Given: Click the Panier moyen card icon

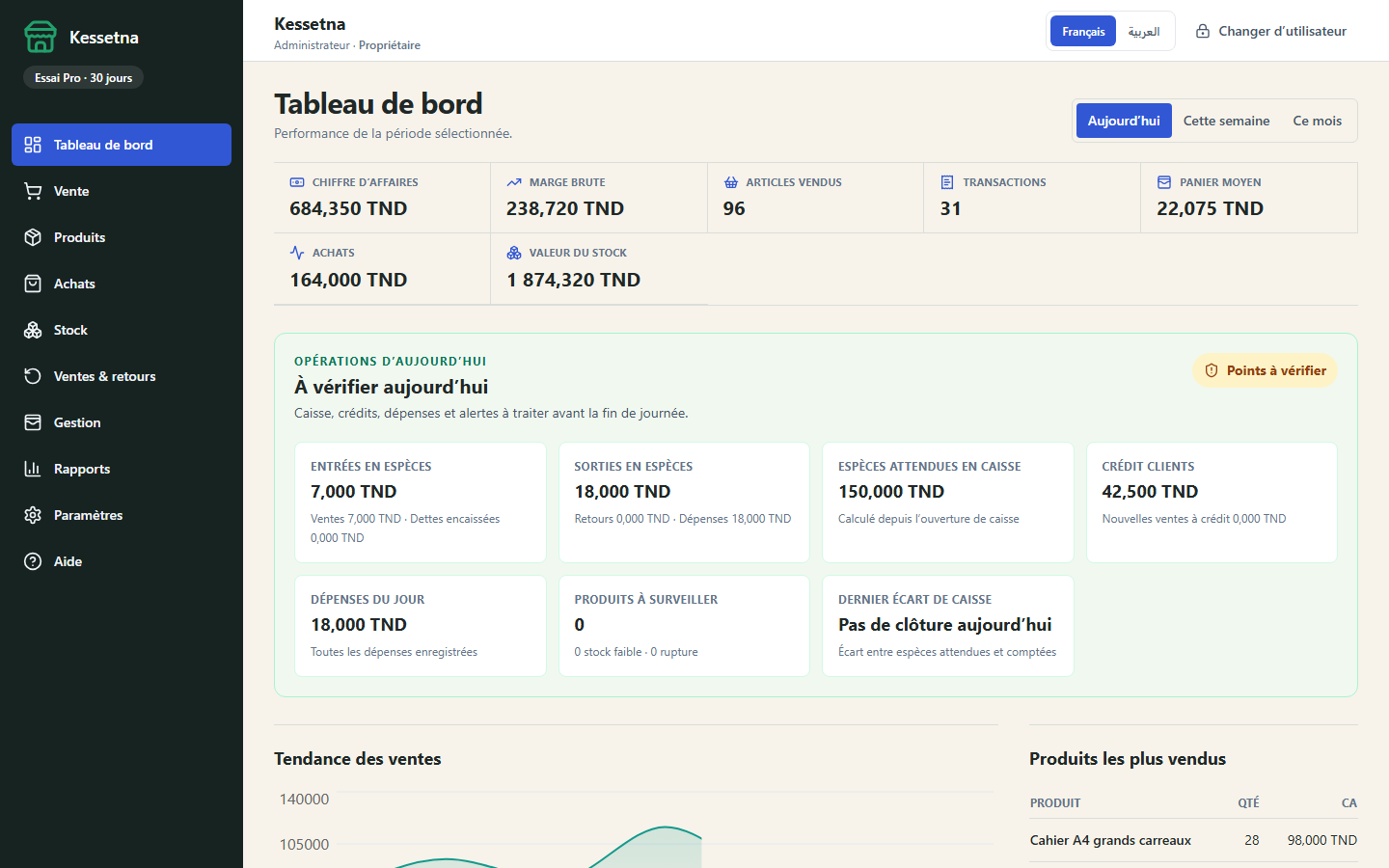Looking at the screenshot, I should [x=1164, y=182].
